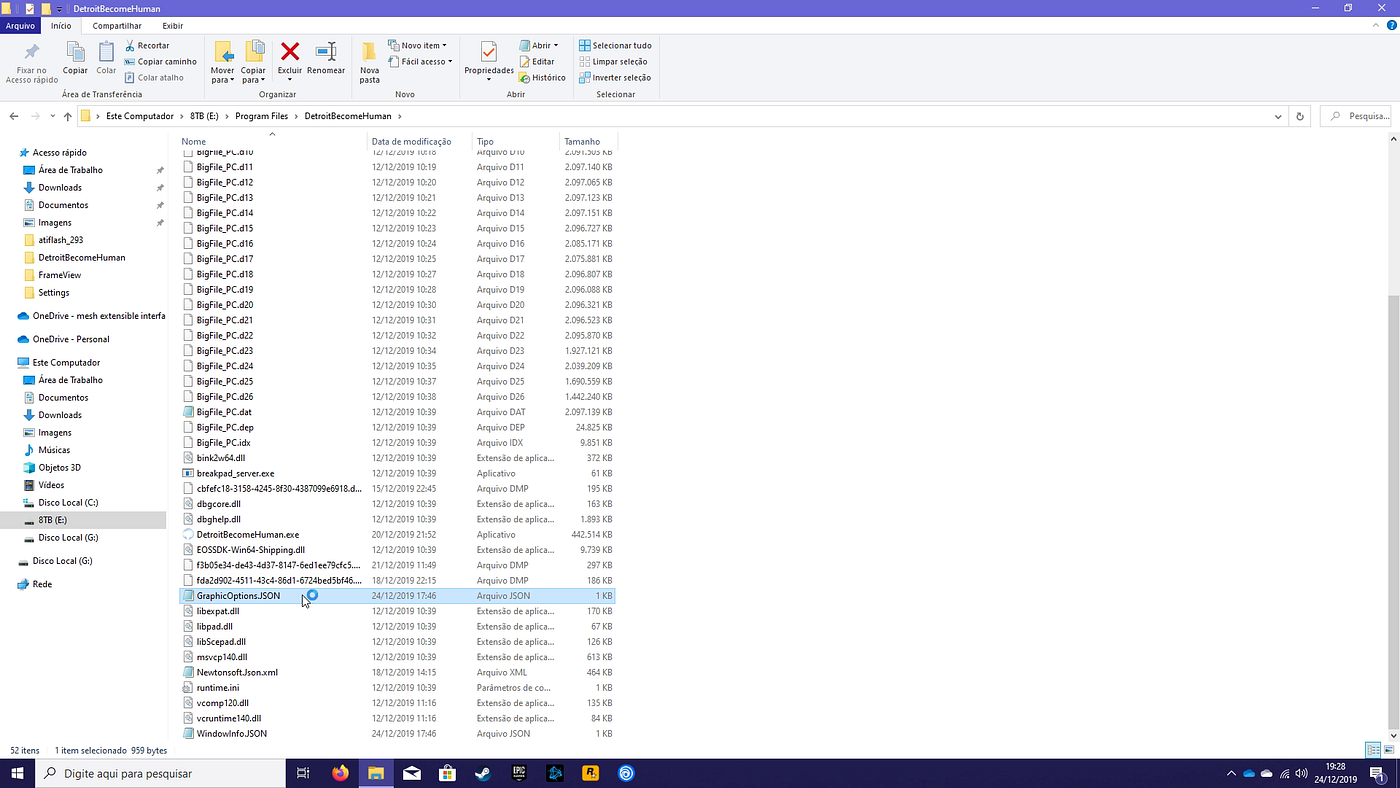Click Editar in the Abrir group
The width and height of the screenshot is (1400, 788).
tap(536, 61)
